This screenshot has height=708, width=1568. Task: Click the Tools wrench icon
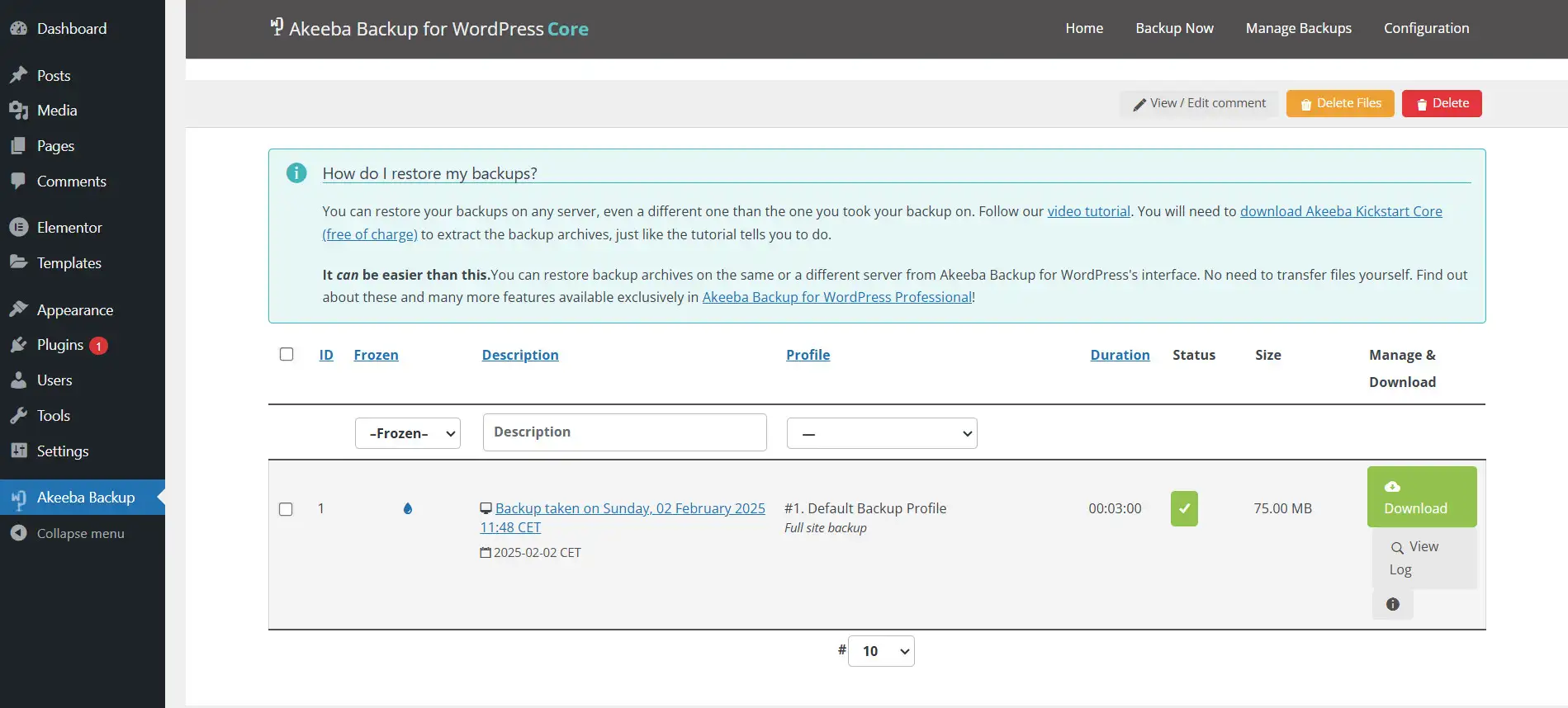(18, 415)
